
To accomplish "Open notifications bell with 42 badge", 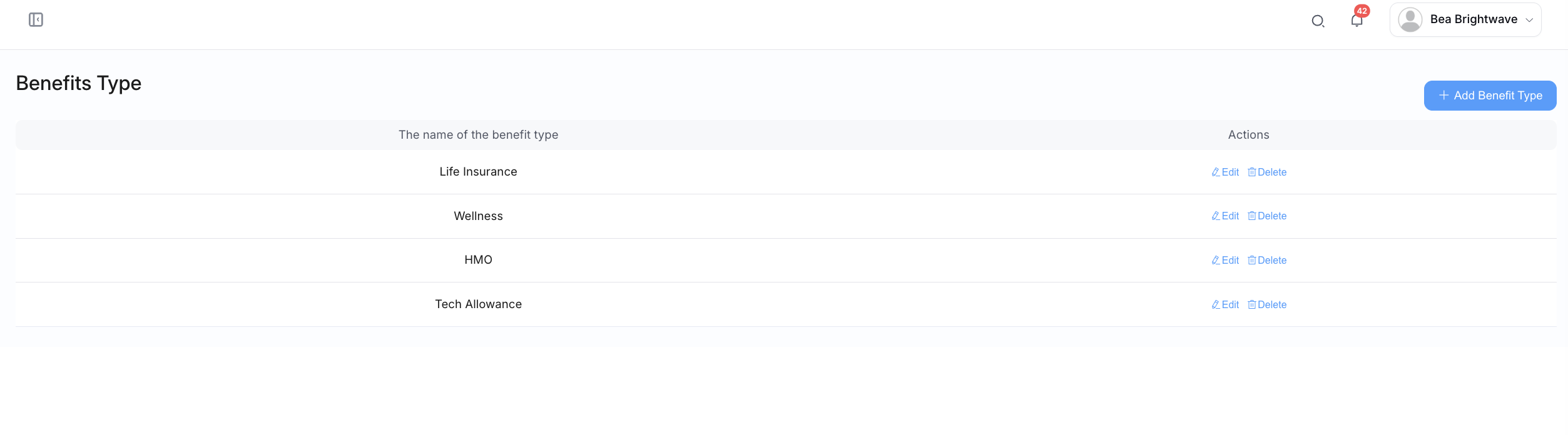I will 1357,21.
